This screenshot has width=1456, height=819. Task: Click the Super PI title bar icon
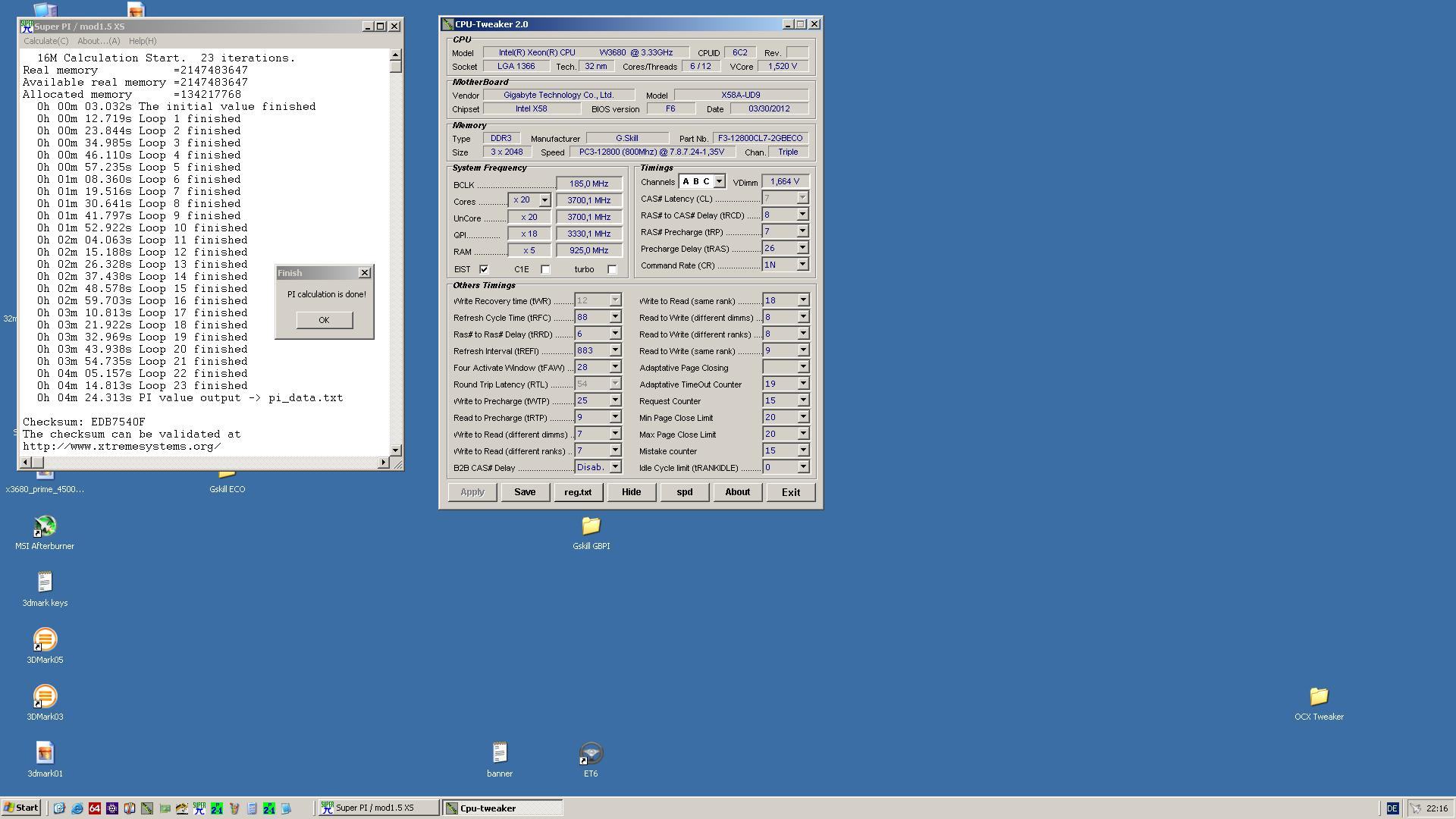[x=27, y=26]
